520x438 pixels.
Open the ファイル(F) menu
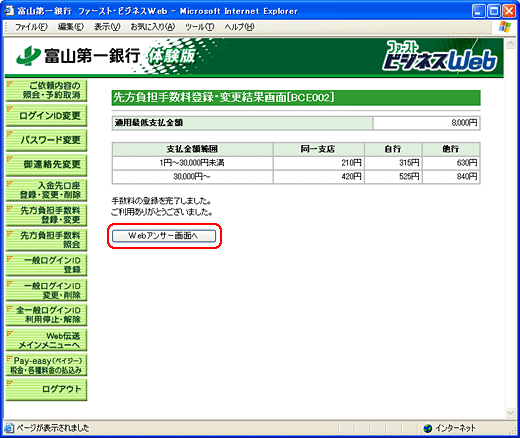(31, 27)
